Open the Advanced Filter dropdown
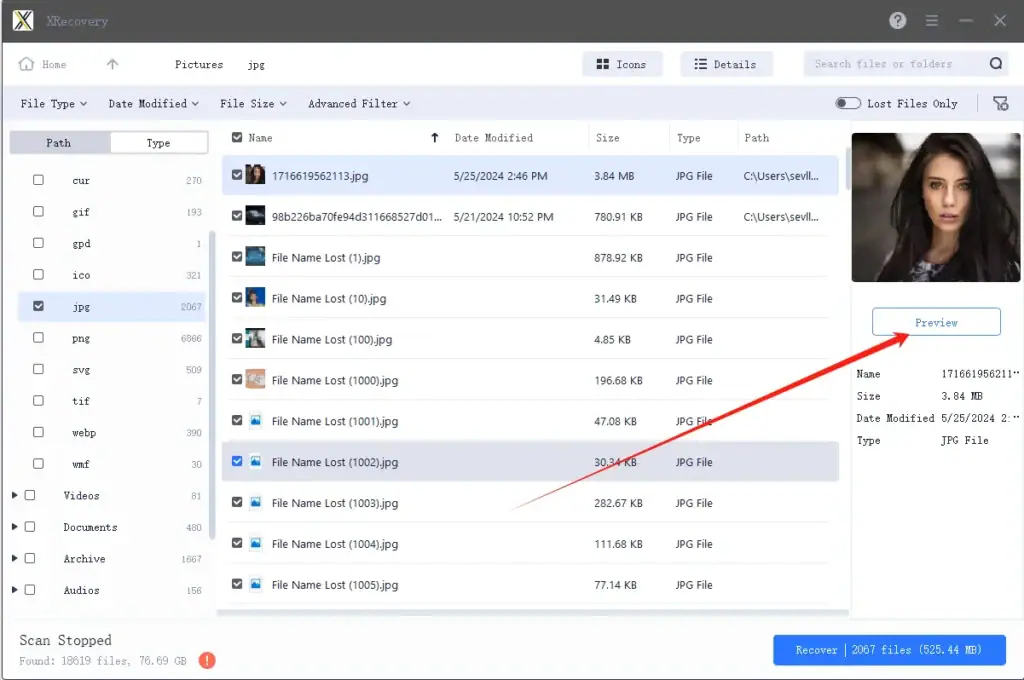The width and height of the screenshot is (1024, 680). pos(358,103)
